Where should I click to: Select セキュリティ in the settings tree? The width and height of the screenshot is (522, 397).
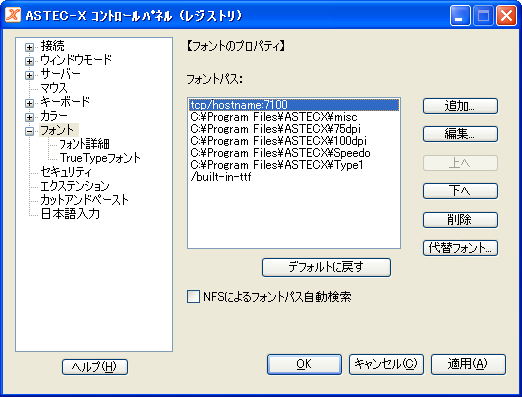point(66,172)
